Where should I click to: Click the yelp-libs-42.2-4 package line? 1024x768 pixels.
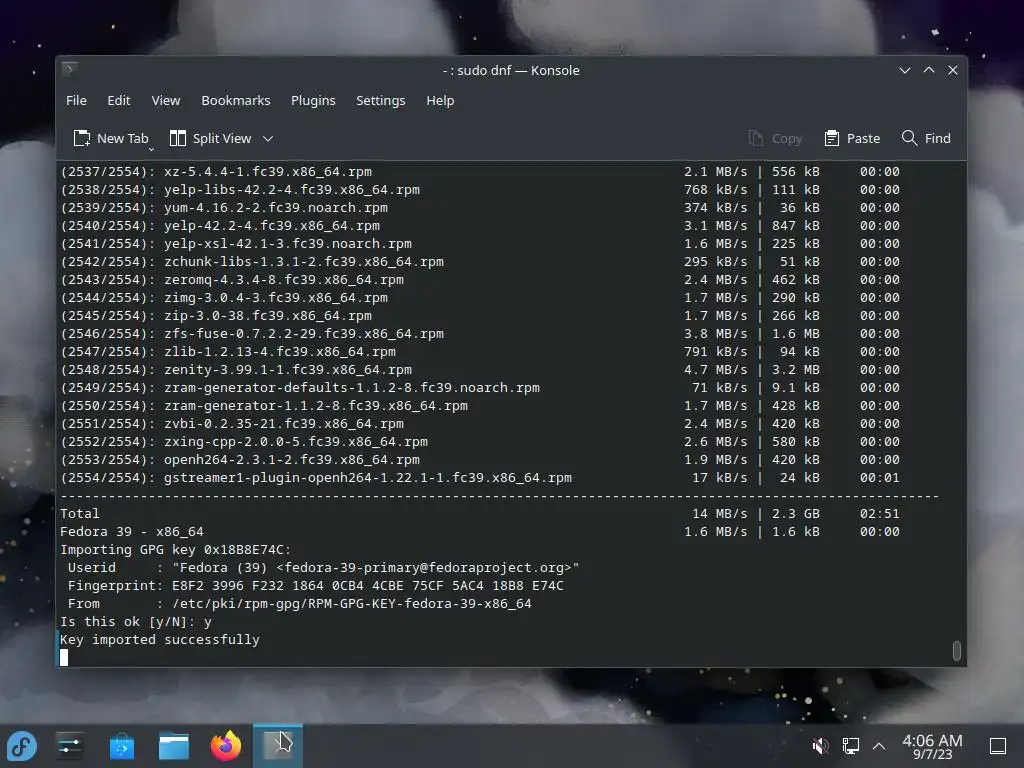pos(480,189)
